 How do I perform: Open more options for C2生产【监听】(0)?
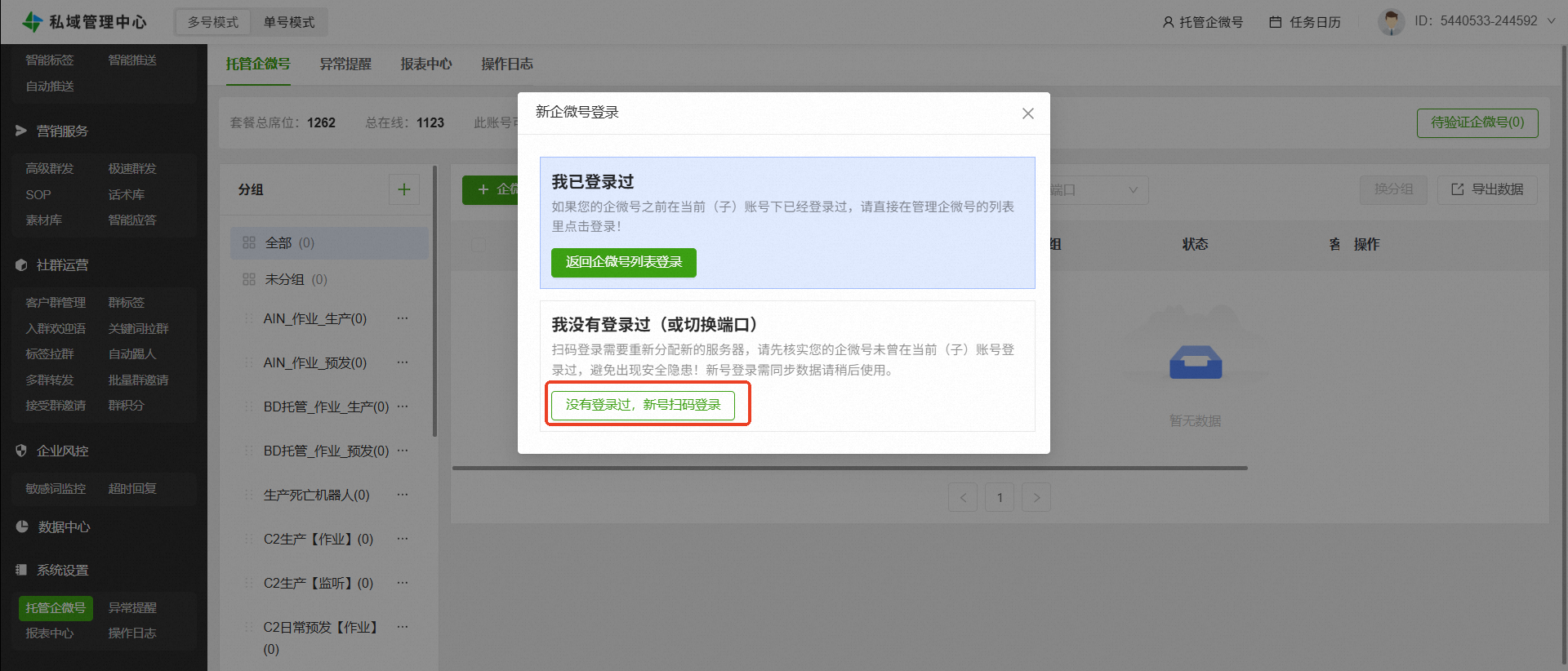pyautogui.click(x=403, y=583)
